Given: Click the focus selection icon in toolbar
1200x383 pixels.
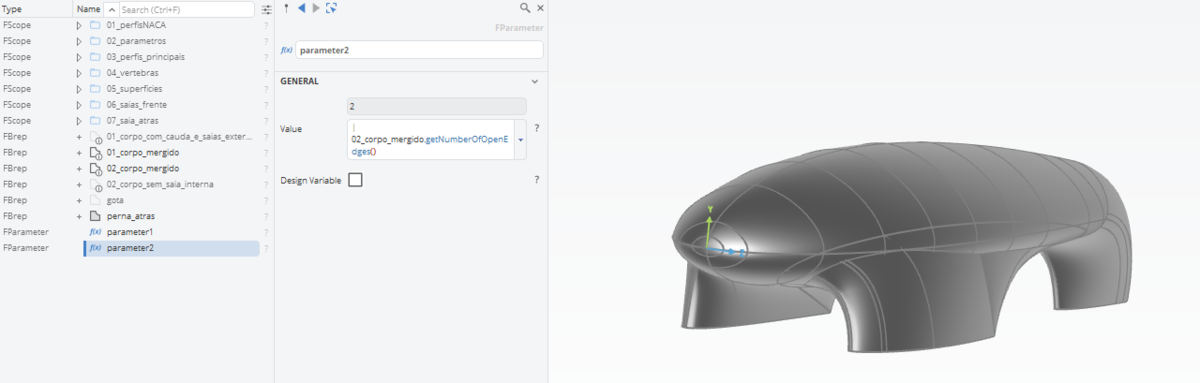Looking at the screenshot, I should 331,8.
